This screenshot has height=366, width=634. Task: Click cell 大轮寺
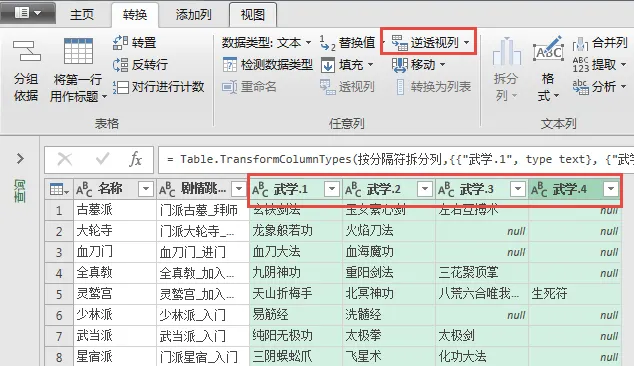point(115,231)
